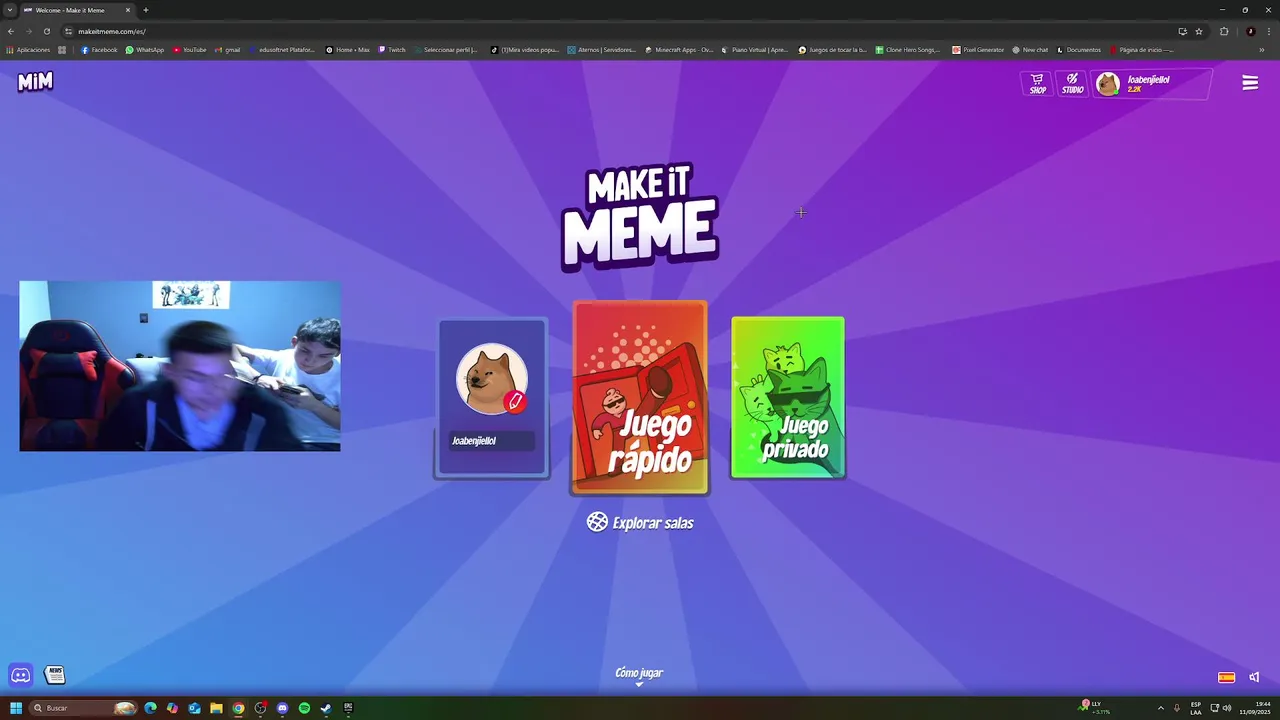This screenshot has height=720, width=1280.
Task: Open the YouTube bookmark
Action: click(x=190, y=50)
